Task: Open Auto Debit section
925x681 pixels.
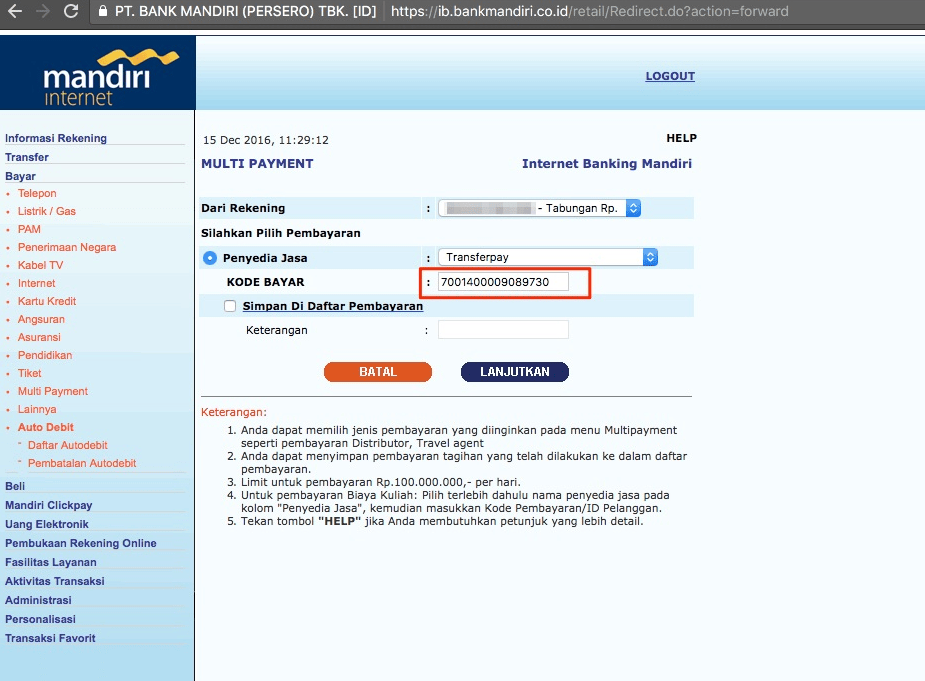Action: pos(45,427)
